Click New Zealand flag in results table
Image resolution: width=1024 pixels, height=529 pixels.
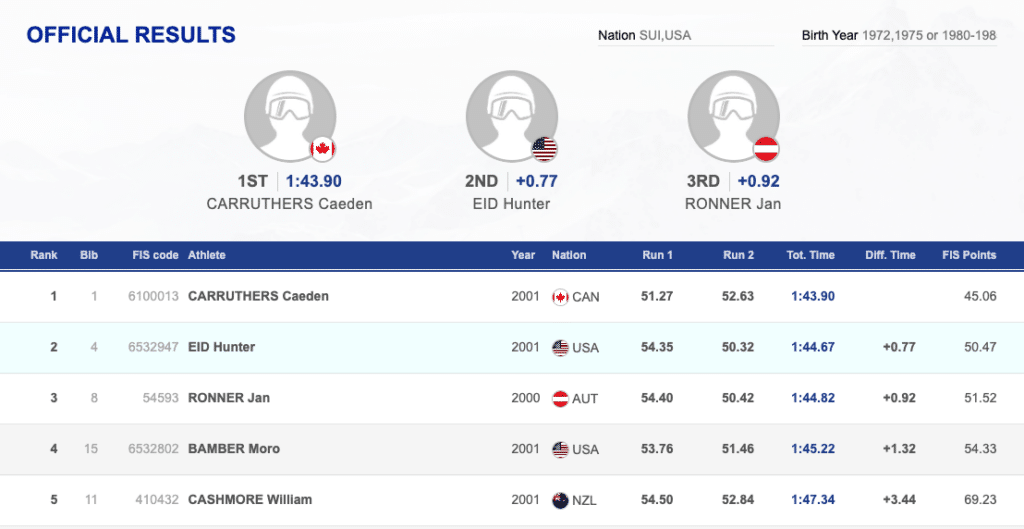click(x=560, y=499)
